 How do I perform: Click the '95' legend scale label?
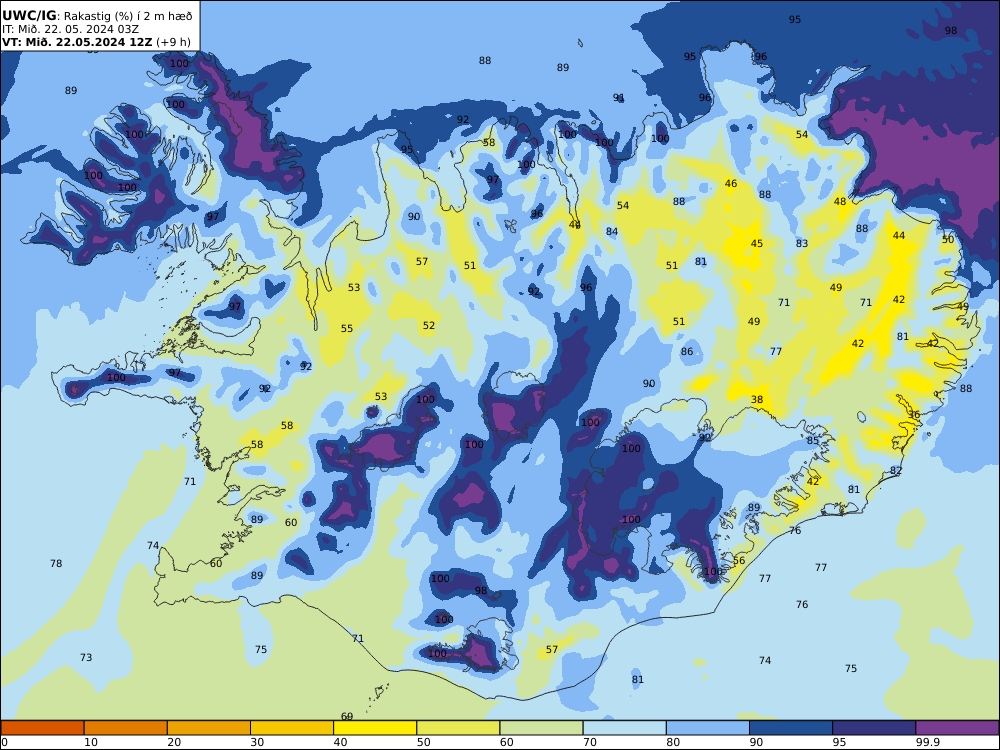click(839, 742)
